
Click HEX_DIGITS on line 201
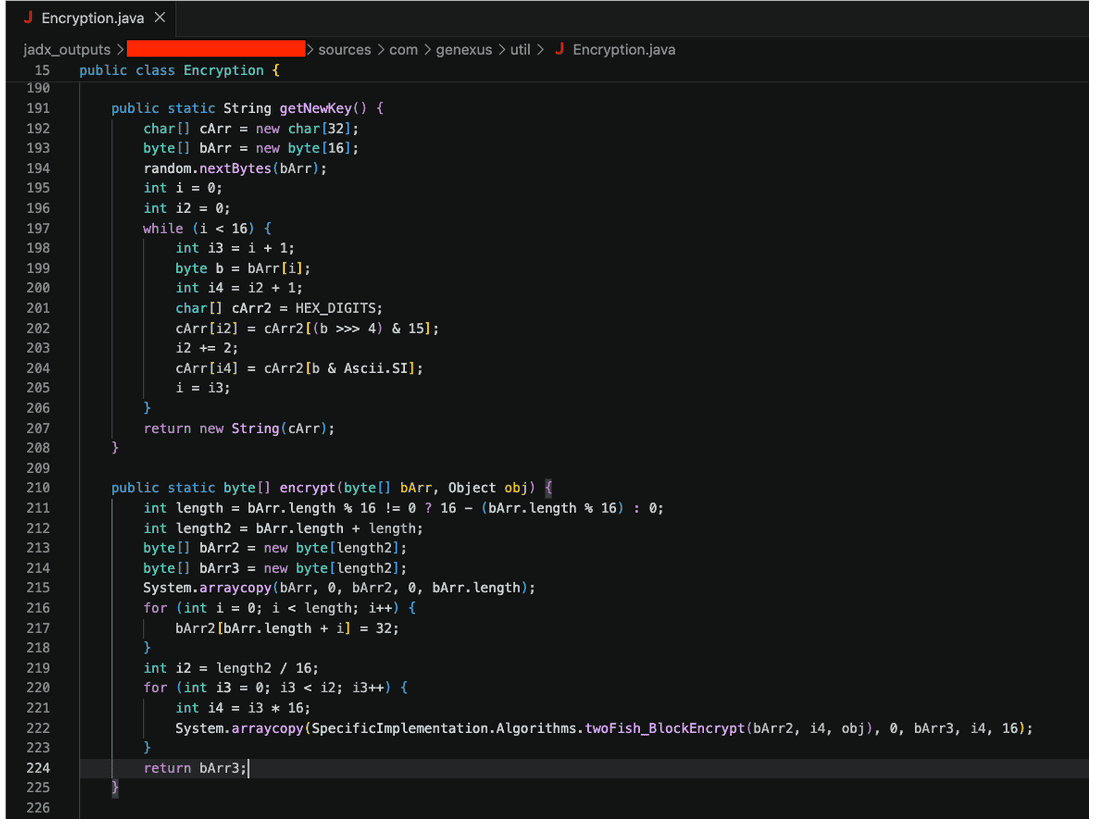point(338,308)
